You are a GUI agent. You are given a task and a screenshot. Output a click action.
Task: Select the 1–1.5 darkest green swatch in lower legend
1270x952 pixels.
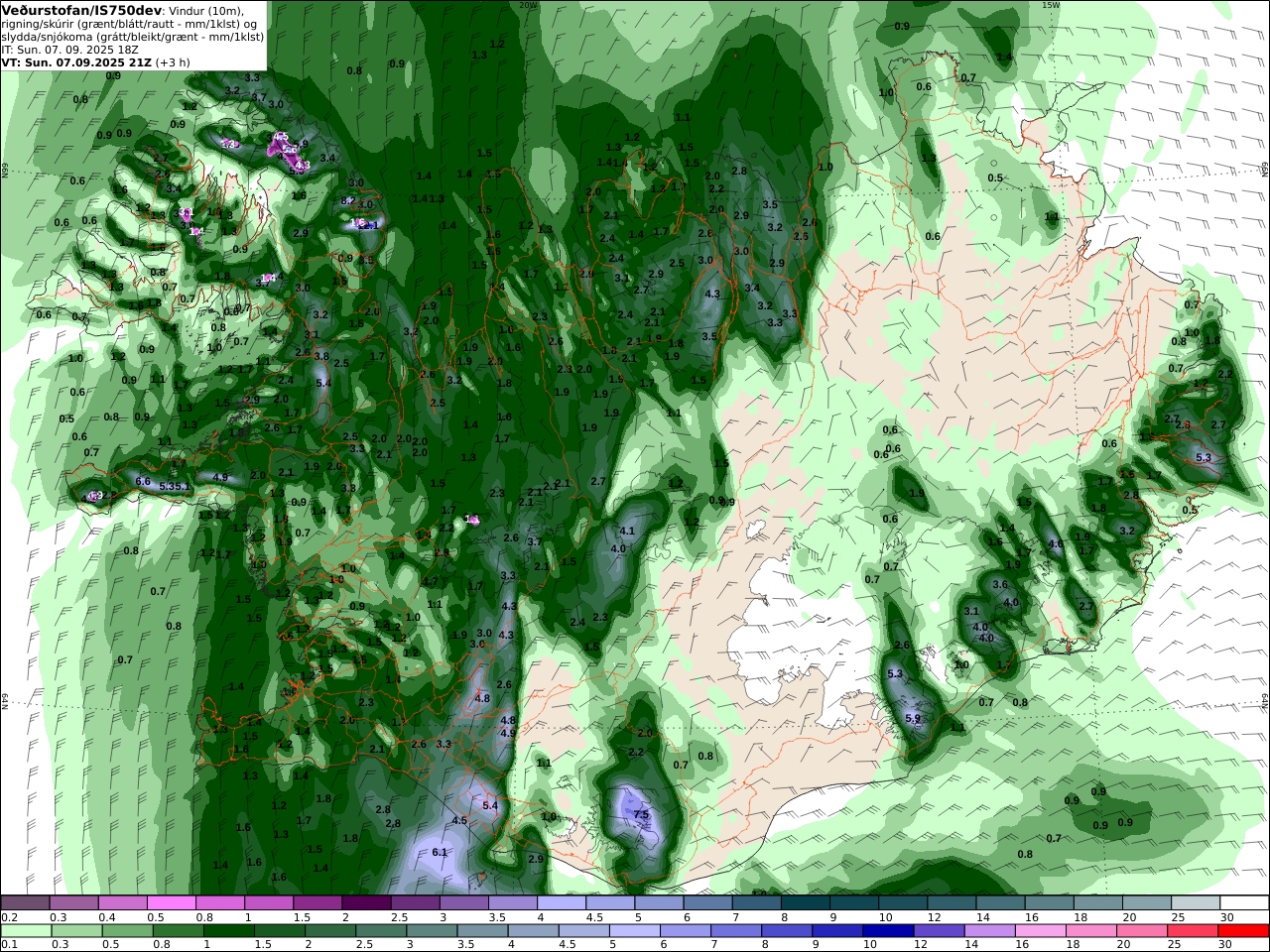229,931
